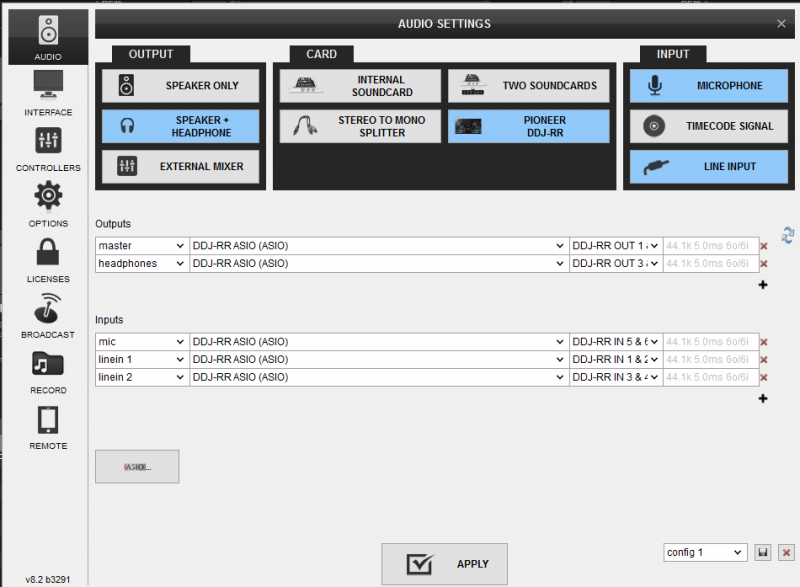Open the mic input type dropdown
This screenshot has width=800, height=587.
tap(142, 342)
